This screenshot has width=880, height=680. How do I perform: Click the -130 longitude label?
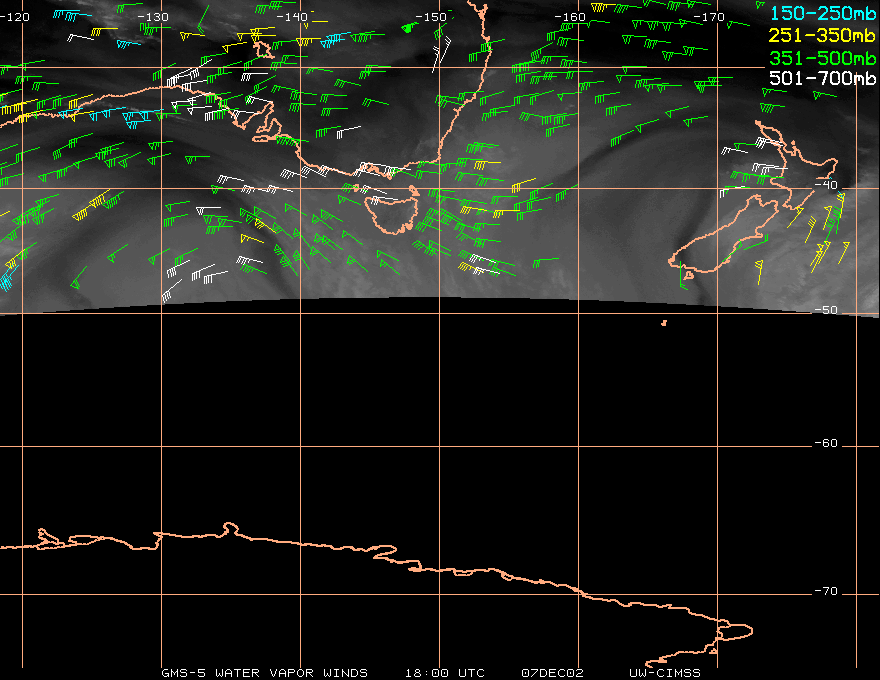pyautogui.click(x=153, y=17)
